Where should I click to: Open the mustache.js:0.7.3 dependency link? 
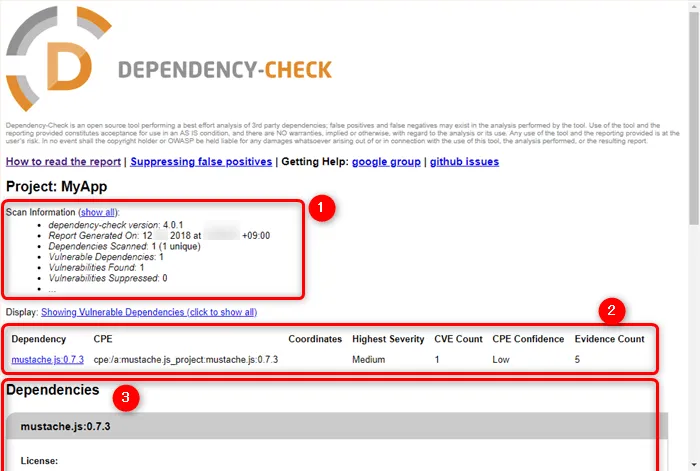45,359
